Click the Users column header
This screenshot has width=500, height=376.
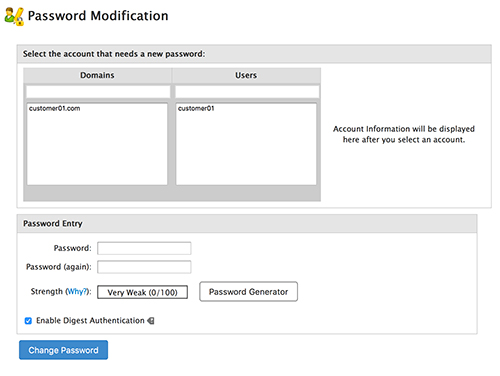click(246, 75)
